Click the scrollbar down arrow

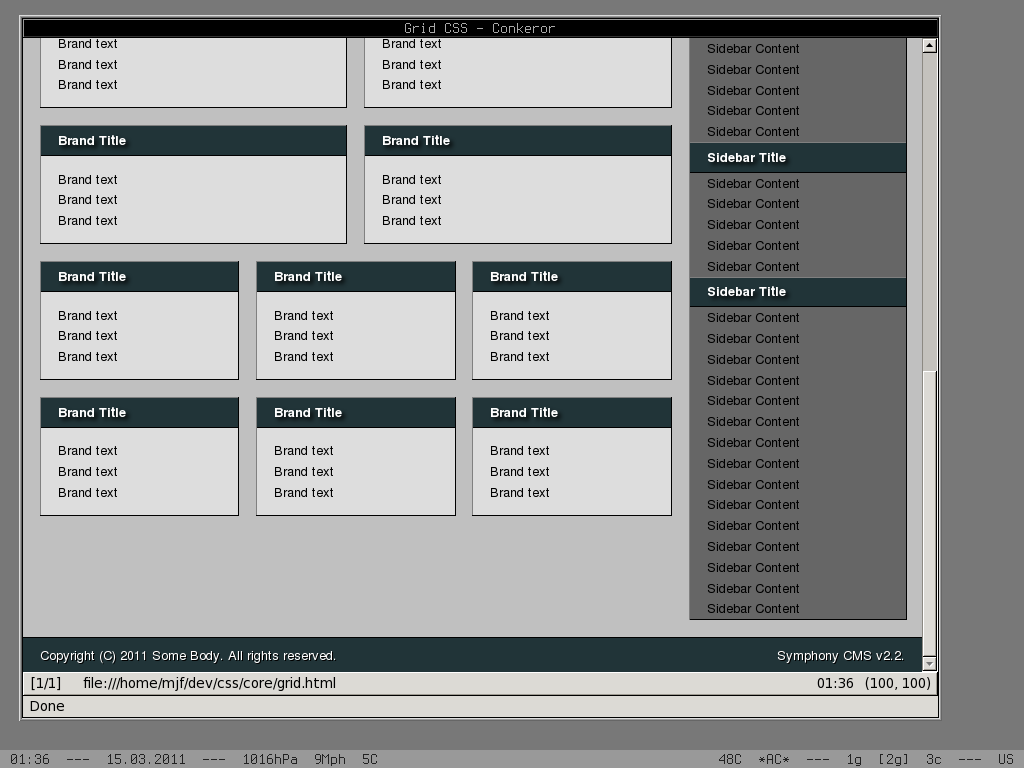point(929,663)
